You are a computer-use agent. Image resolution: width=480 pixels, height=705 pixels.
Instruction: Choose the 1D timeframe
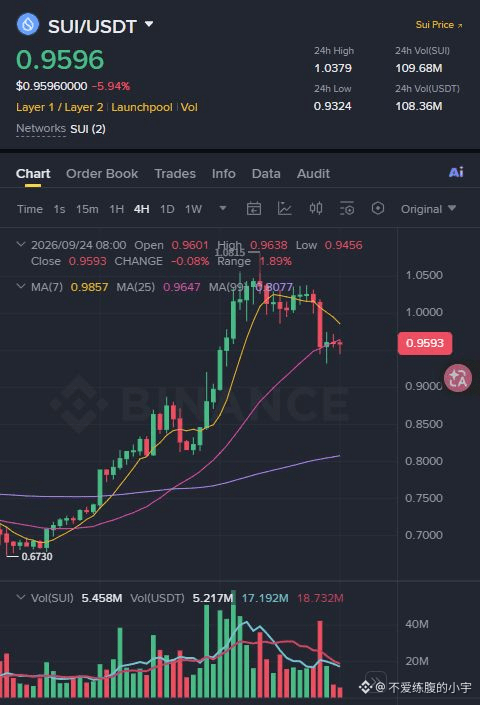(x=167, y=209)
